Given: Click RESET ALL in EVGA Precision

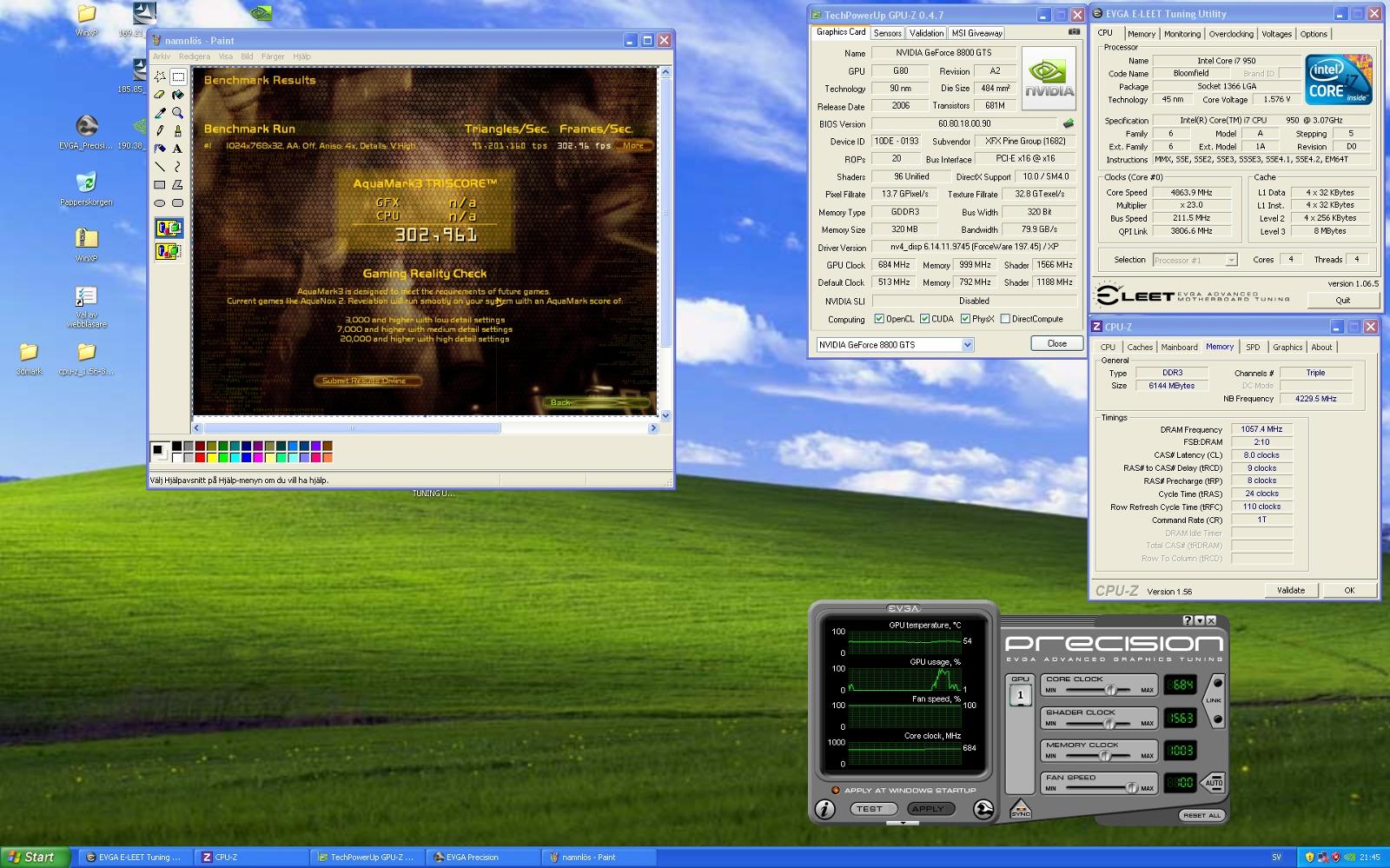Looking at the screenshot, I should pyautogui.click(x=1202, y=815).
